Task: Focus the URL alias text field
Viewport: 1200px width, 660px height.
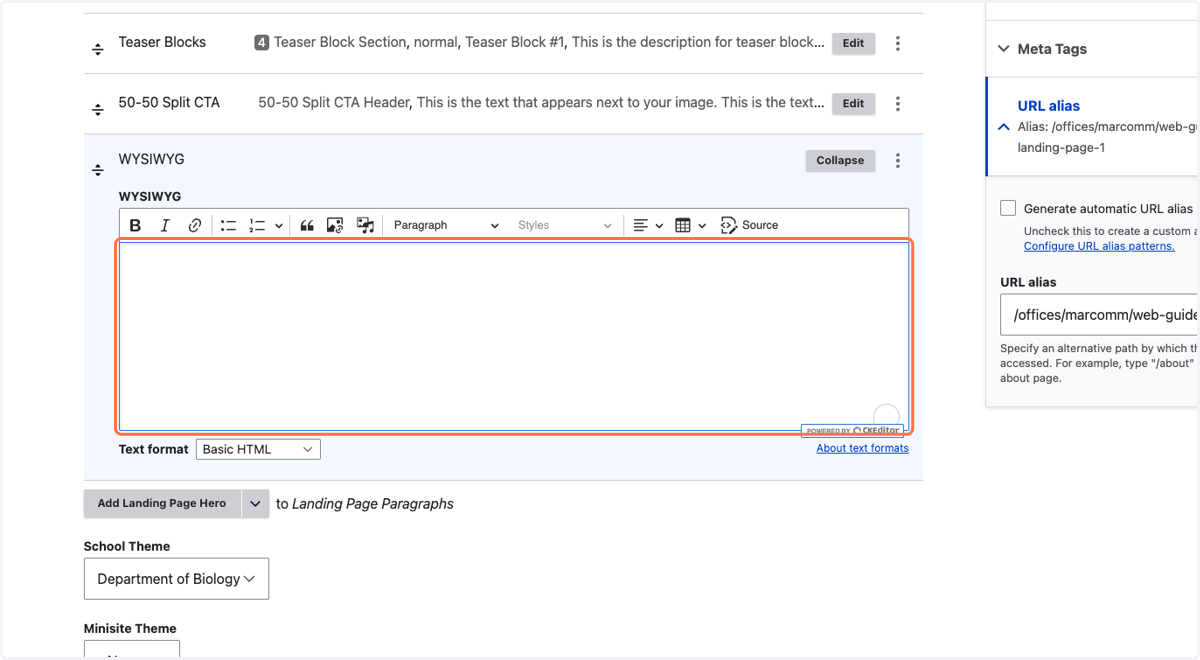Action: coord(1099,315)
